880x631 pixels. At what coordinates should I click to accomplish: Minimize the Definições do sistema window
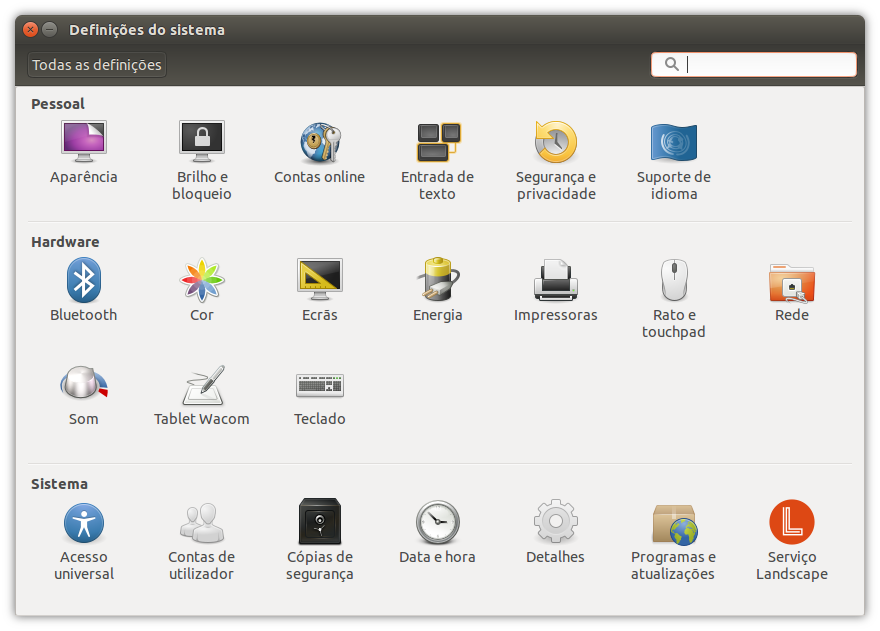(x=50, y=29)
